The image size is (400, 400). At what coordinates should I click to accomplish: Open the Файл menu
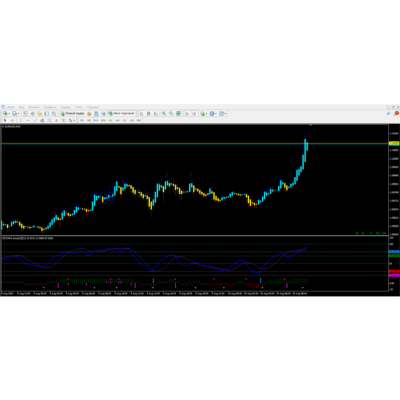tap(11, 107)
